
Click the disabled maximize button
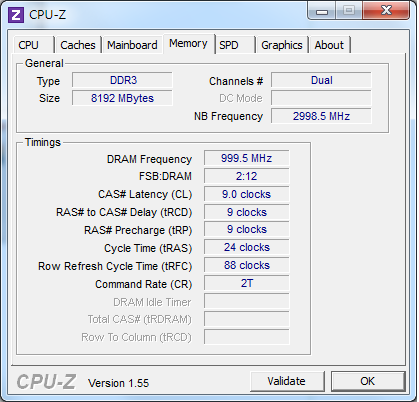(x=349, y=11)
